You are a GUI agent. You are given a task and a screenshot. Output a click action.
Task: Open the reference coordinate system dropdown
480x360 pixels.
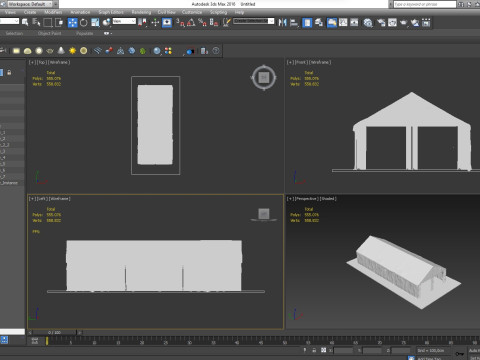coord(124,21)
